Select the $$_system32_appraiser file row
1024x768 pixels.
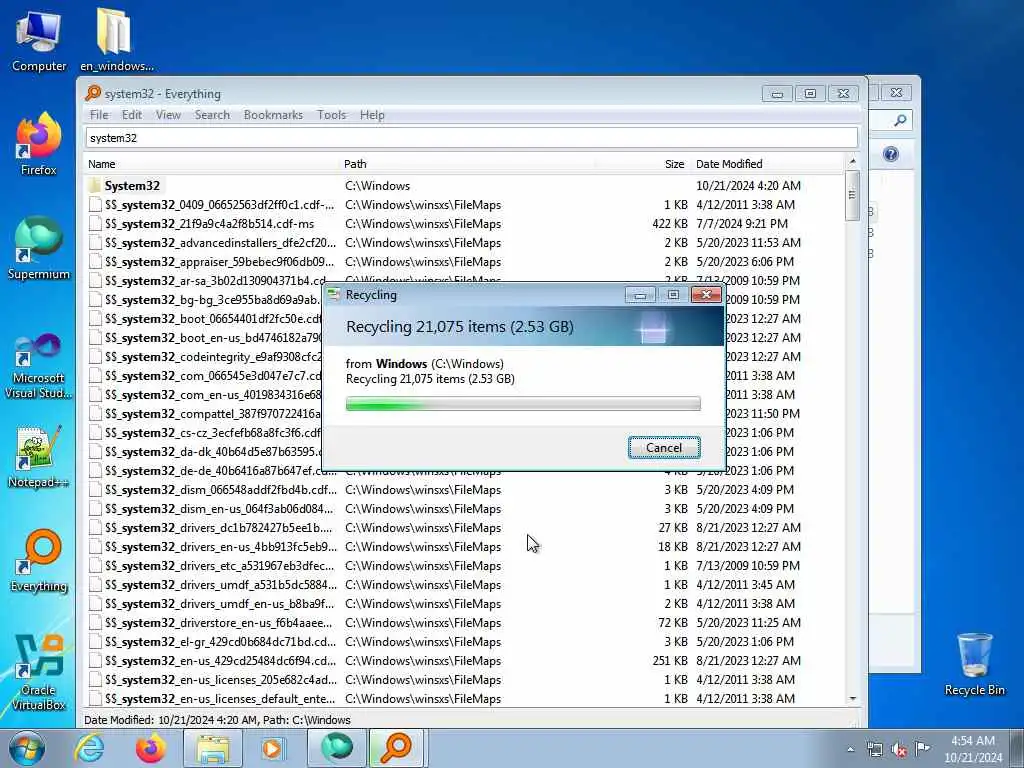click(464, 261)
